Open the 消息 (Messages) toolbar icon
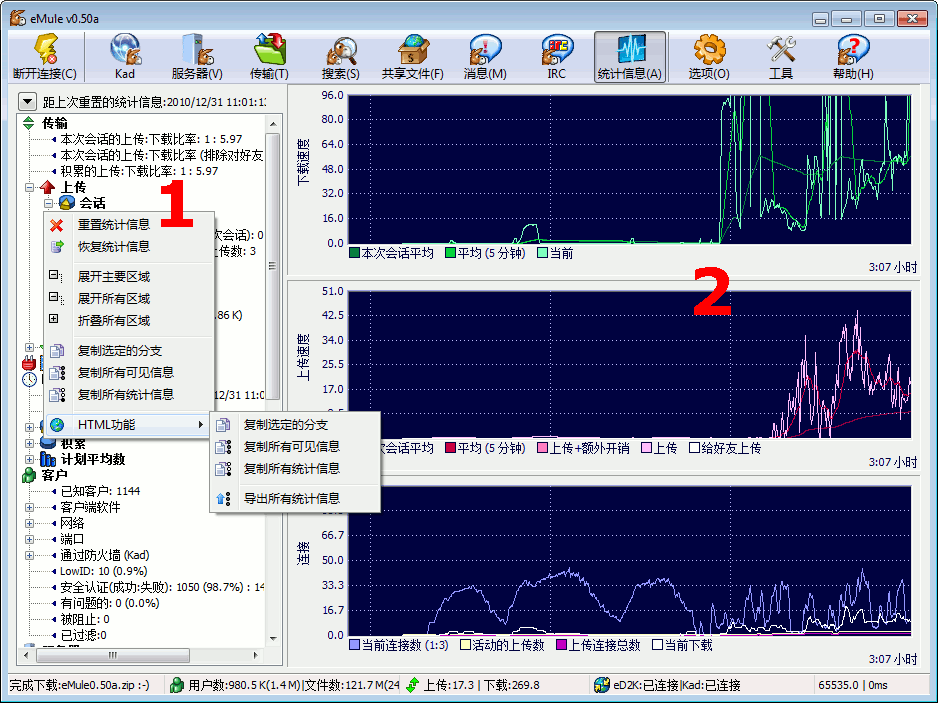The height and width of the screenshot is (703, 938). pyautogui.click(x=485, y=56)
